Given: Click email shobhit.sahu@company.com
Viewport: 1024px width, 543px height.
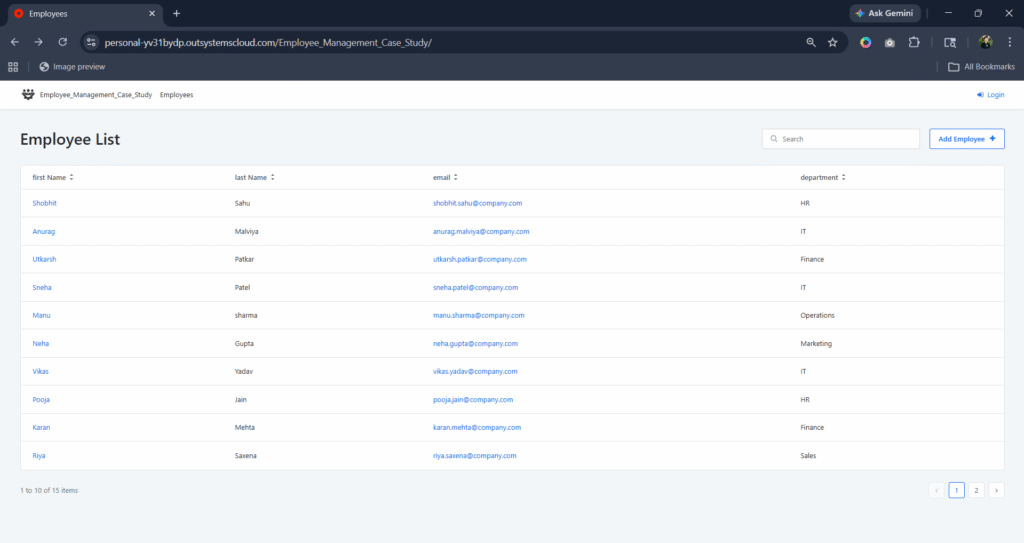Looking at the screenshot, I should click(477, 203).
